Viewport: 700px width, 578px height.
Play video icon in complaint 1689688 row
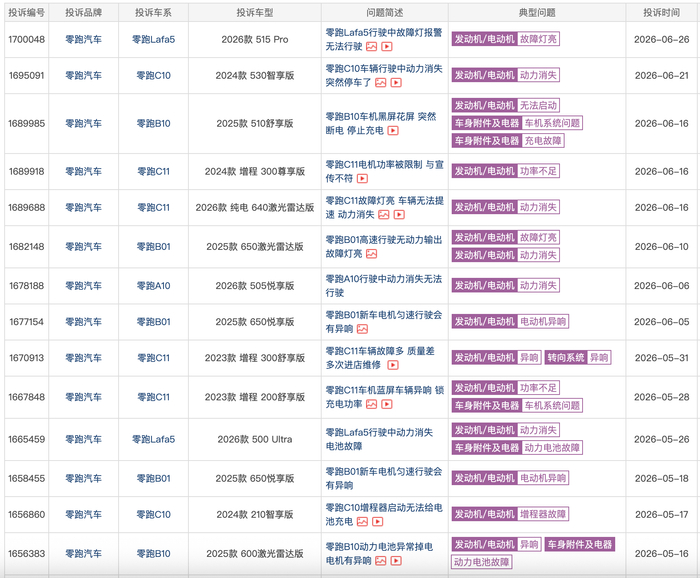399,215
